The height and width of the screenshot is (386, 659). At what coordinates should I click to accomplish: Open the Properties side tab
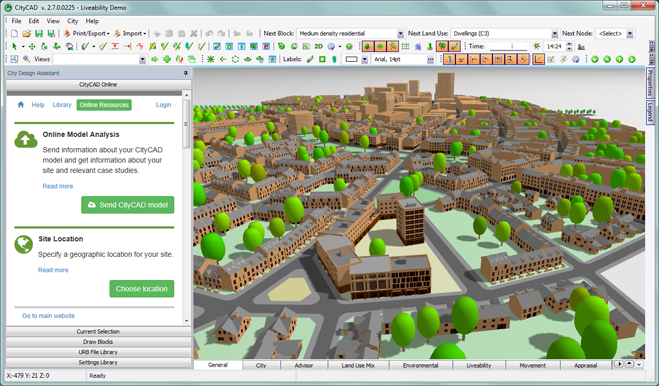pos(650,82)
